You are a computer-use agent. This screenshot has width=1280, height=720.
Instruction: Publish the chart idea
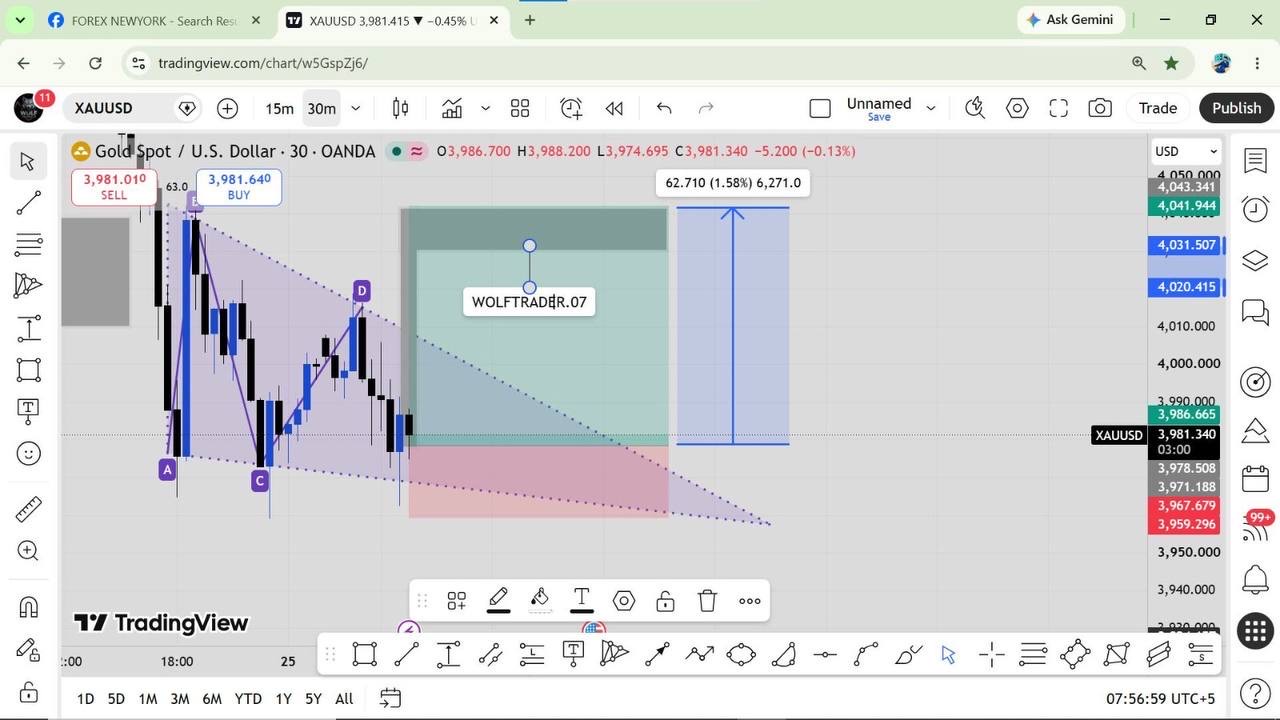[1236, 108]
